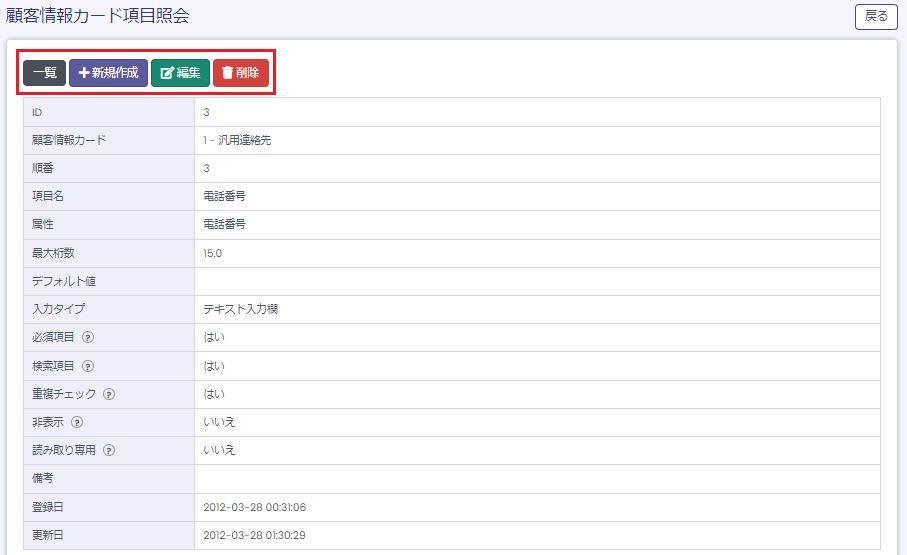Screen dimensions: 907x555
Task: Click the 顧客情報カード項目照会 page title
Action: (x=97, y=16)
